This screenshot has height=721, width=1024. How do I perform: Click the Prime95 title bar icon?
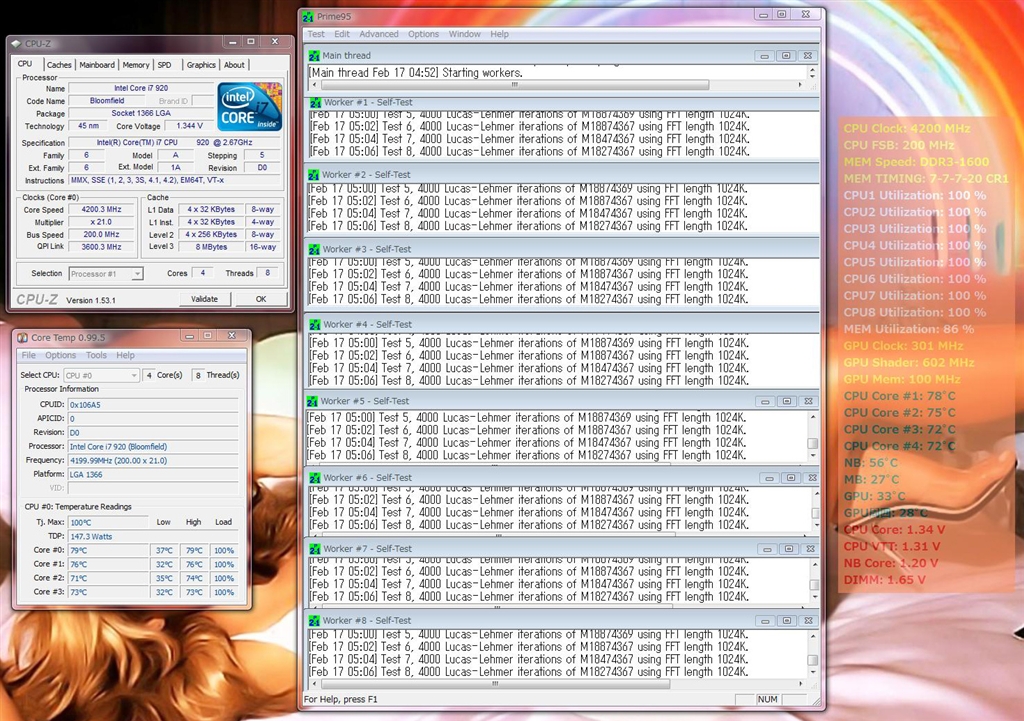pyautogui.click(x=308, y=16)
